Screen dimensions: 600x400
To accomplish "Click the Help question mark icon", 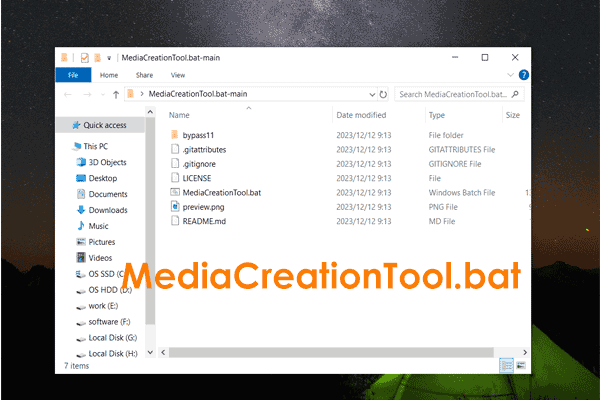I will click(526, 75).
